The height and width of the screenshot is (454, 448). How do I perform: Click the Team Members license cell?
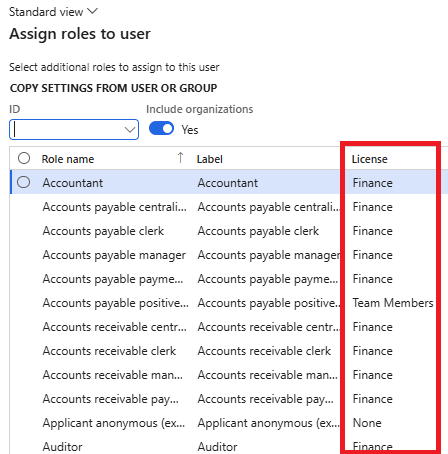point(393,303)
